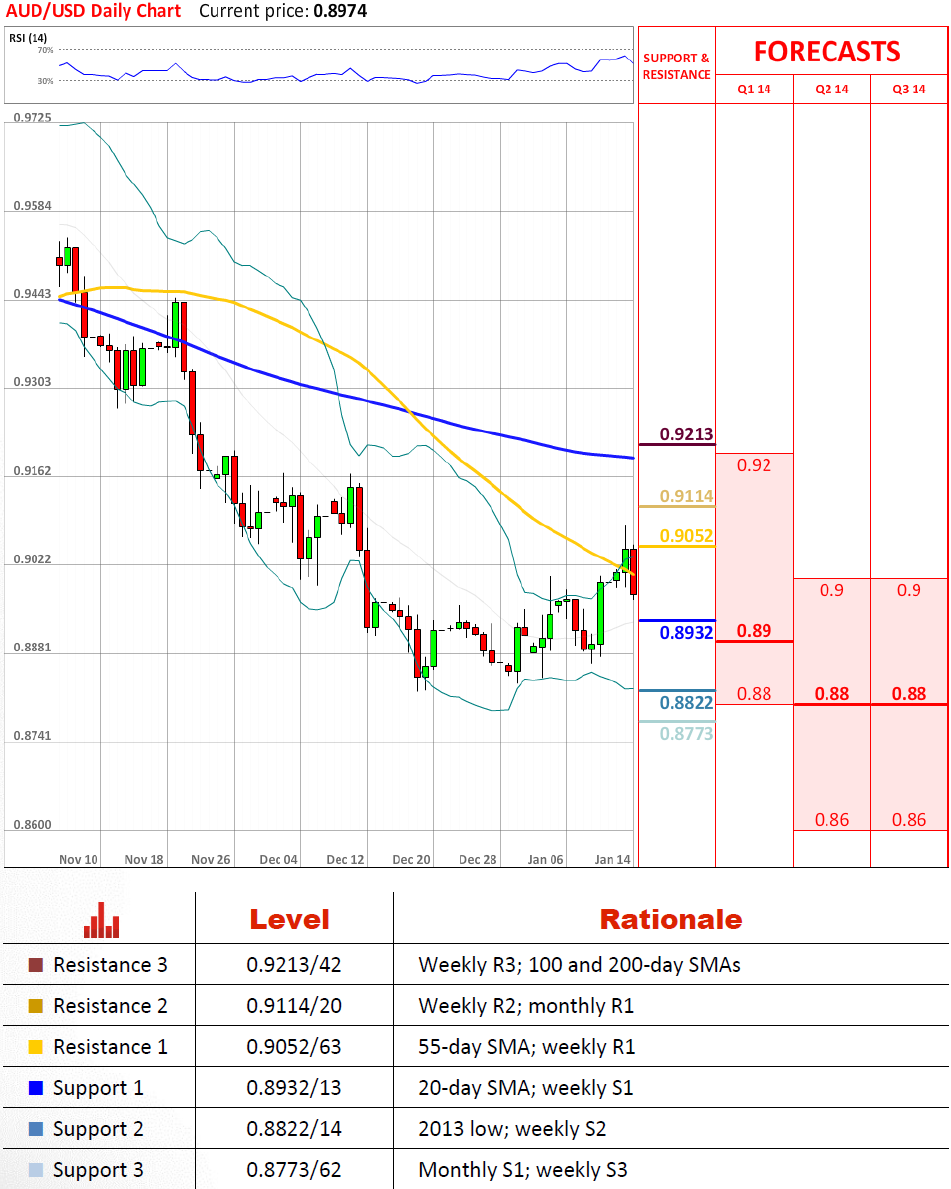The width and height of the screenshot is (951, 1189).
Task: Click the Support & Resistance header
Action: click(x=676, y=66)
